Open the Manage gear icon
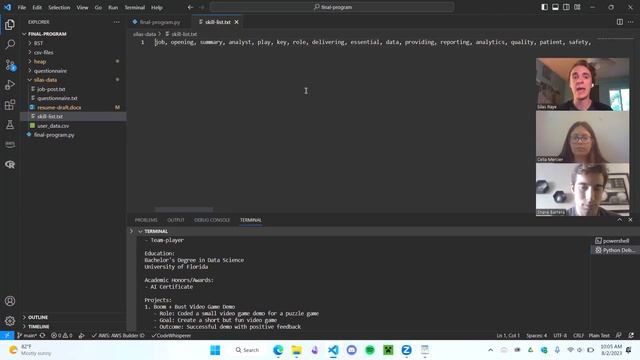The width and height of the screenshot is (640, 360). tap(10, 321)
